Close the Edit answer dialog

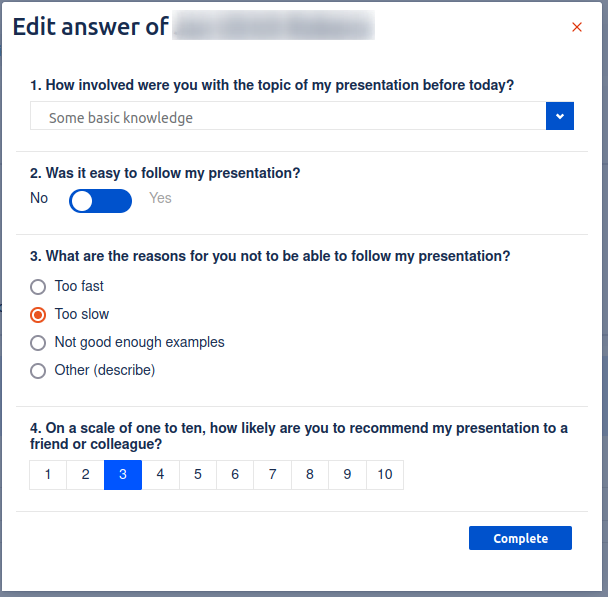(x=576, y=27)
